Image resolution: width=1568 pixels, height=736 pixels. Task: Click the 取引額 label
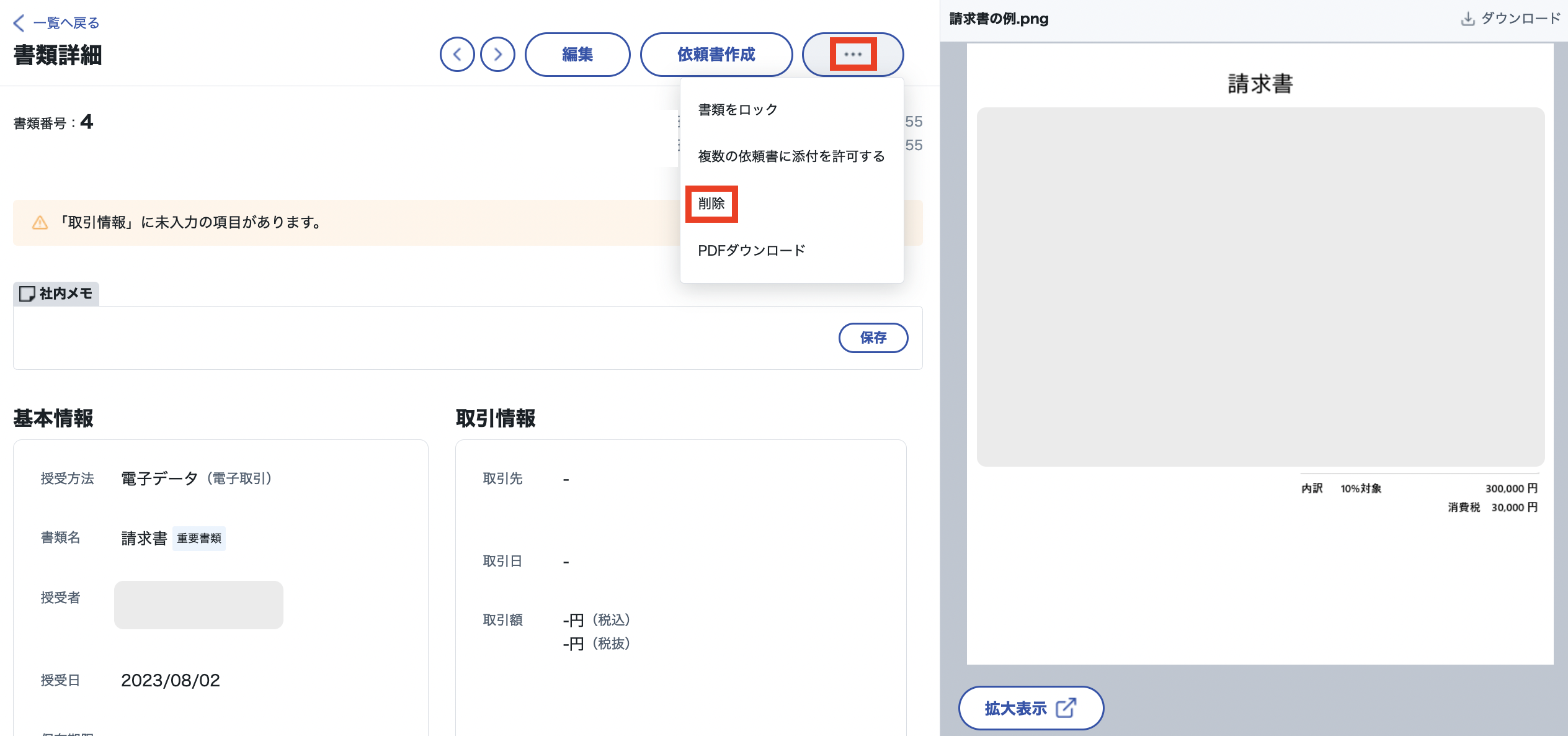coord(502,620)
